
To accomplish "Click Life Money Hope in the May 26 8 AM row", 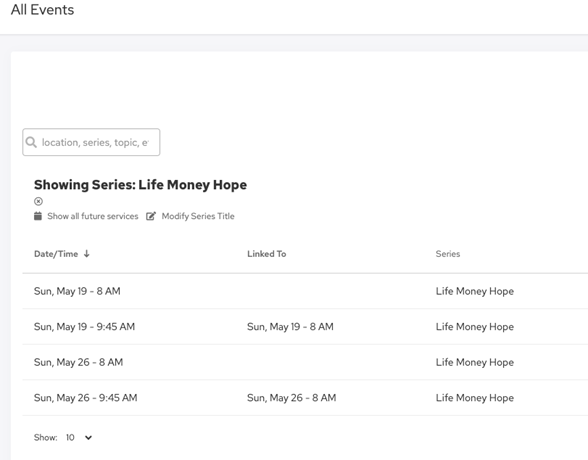I will pos(475,363).
